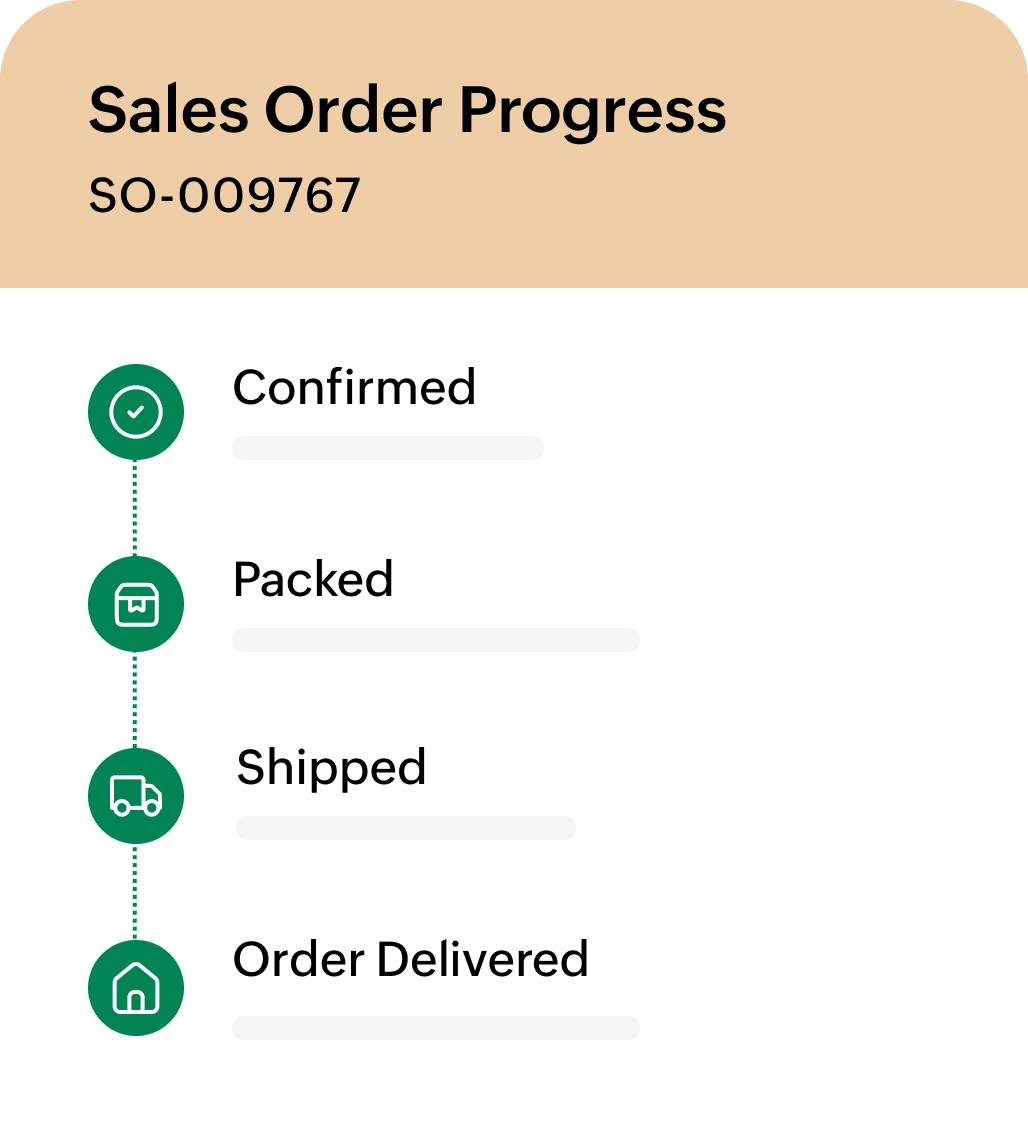
Task: Click order number SO-009767
Action: click(224, 196)
